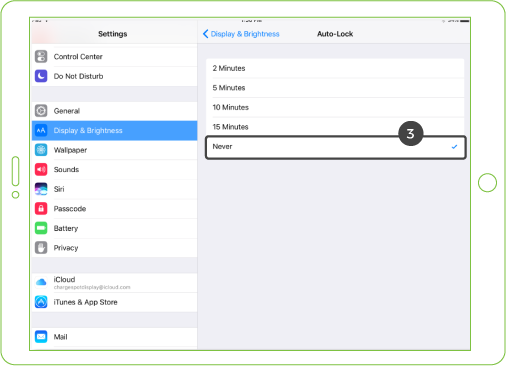Tap the back chevron arrow icon
Screen dimensions: 506x366
click(205, 34)
